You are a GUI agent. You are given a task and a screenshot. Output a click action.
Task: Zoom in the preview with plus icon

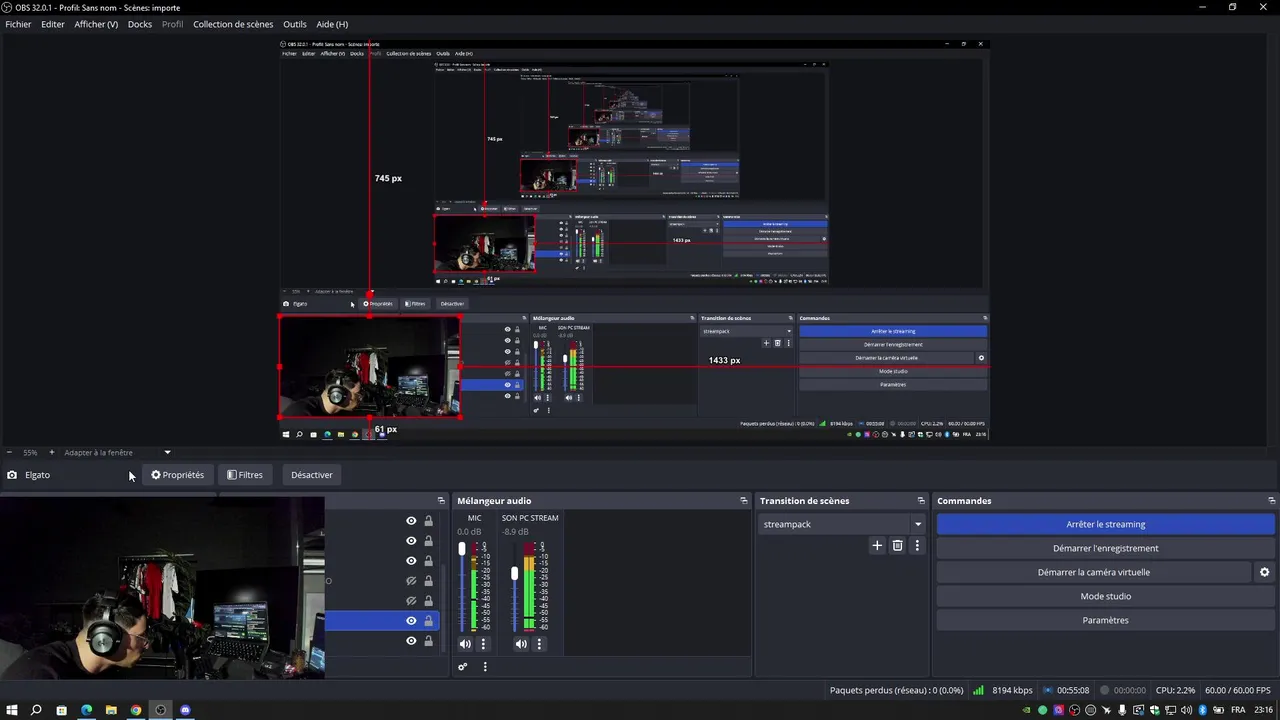[x=52, y=452]
